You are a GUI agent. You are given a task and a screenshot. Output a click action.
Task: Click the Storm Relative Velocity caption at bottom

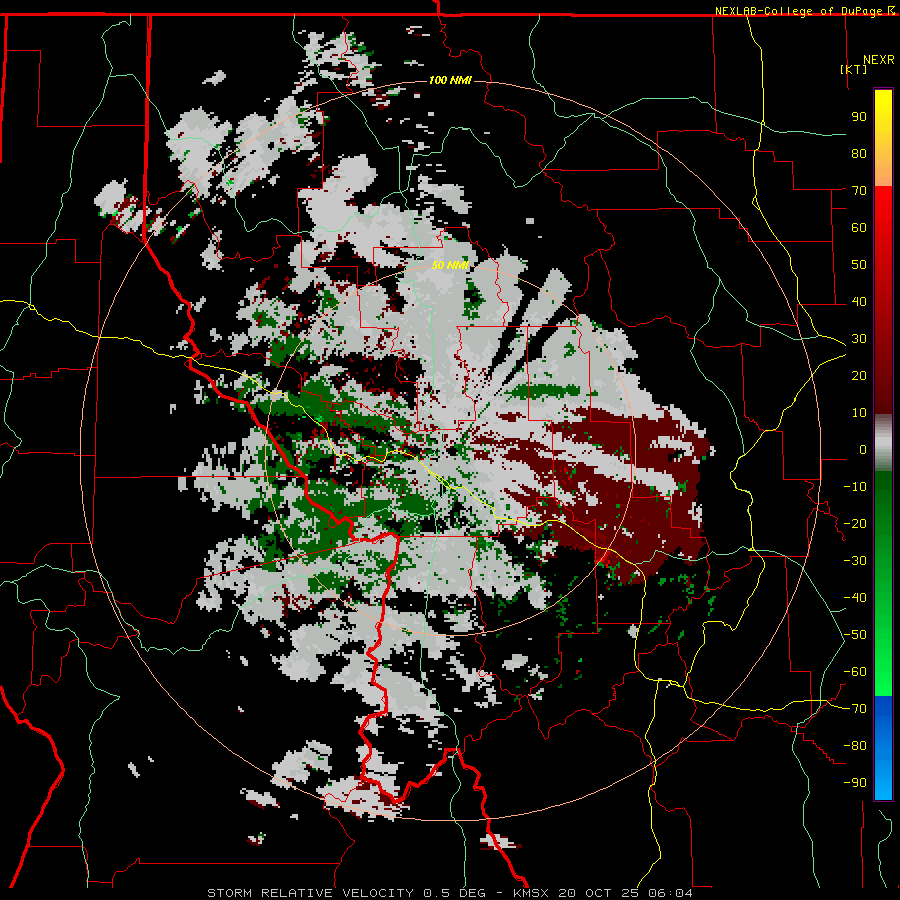click(449, 893)
